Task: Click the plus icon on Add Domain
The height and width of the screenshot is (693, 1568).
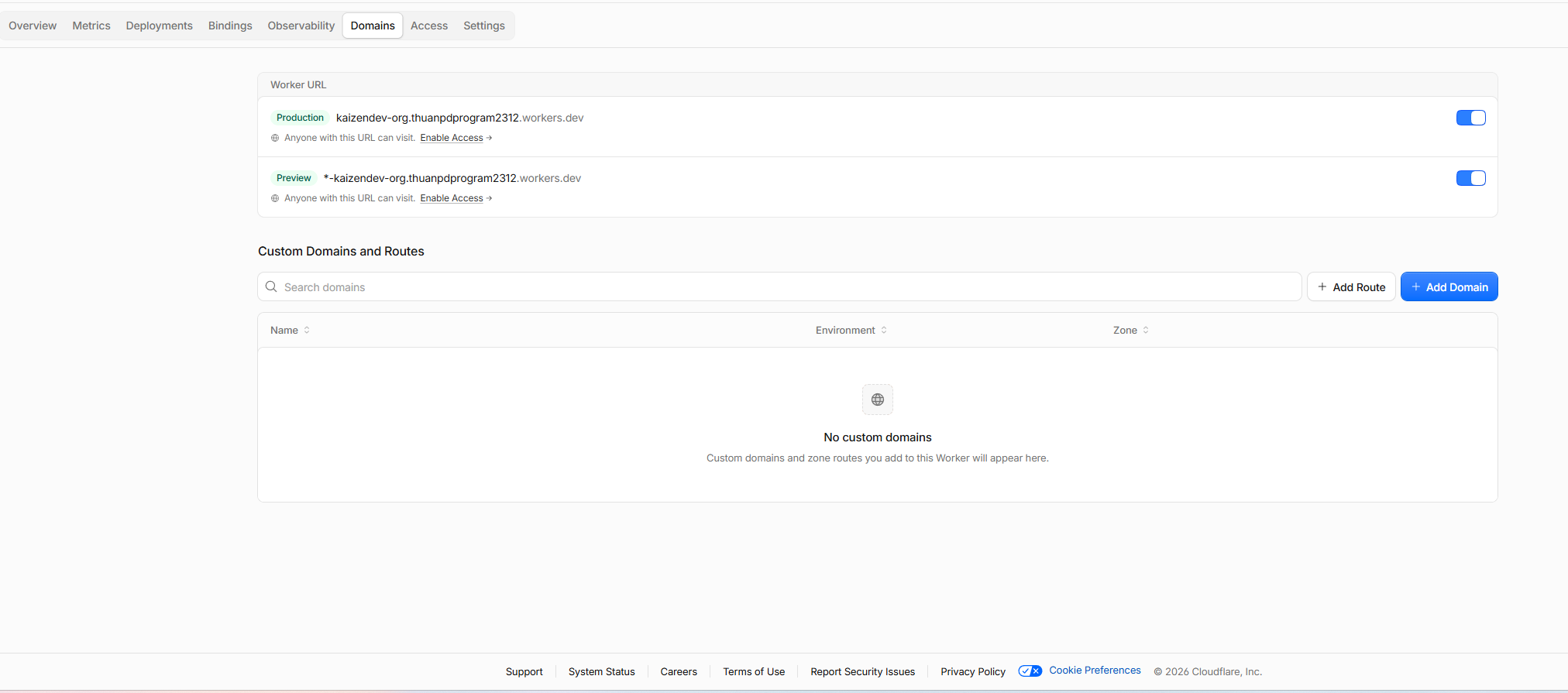Action: tap(1416, 286)
